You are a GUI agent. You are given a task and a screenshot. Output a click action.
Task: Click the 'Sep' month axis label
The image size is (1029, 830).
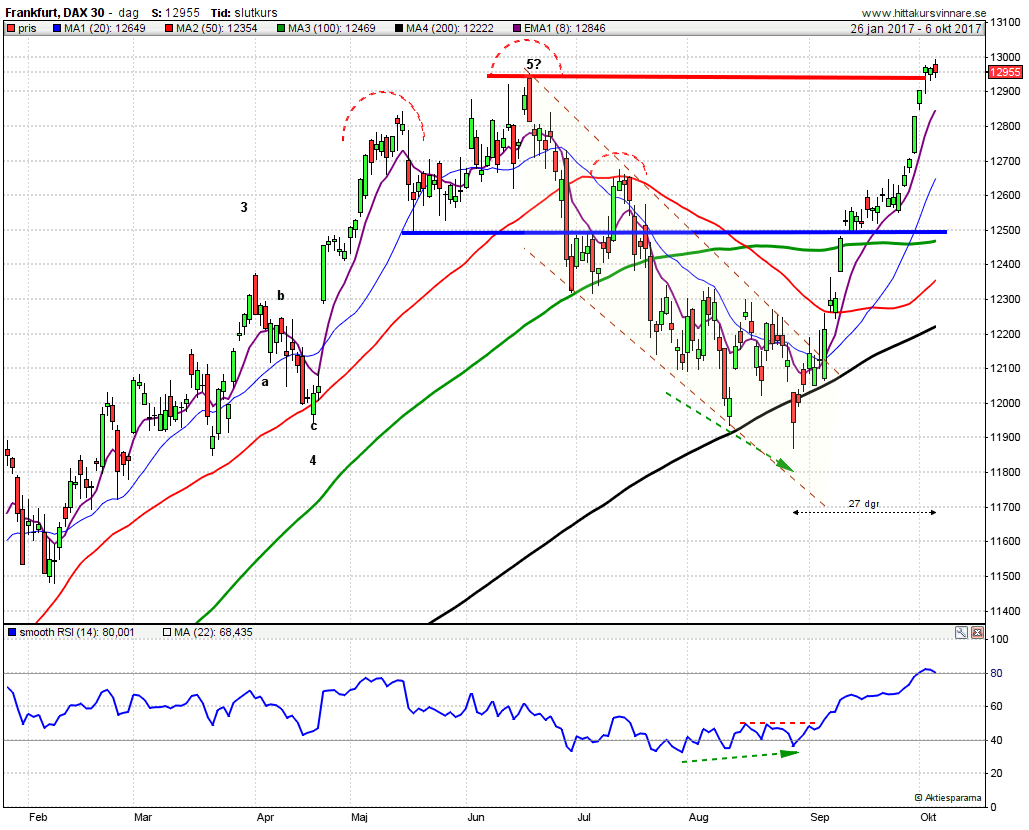point(820,817)
